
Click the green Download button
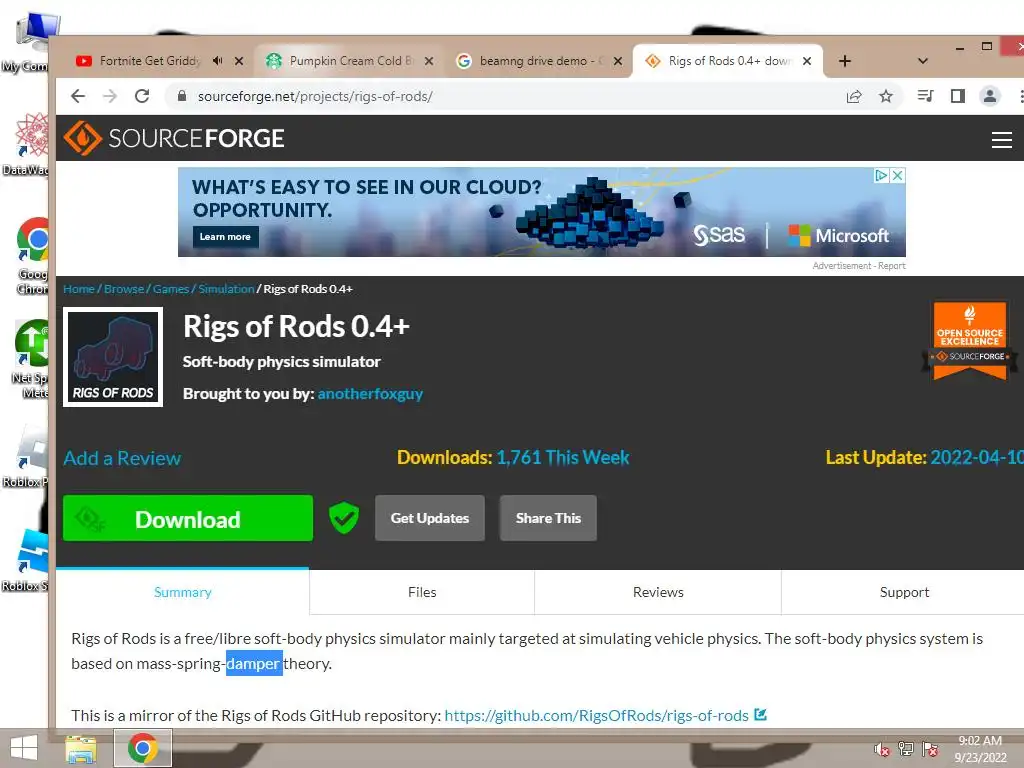point(188,518)
